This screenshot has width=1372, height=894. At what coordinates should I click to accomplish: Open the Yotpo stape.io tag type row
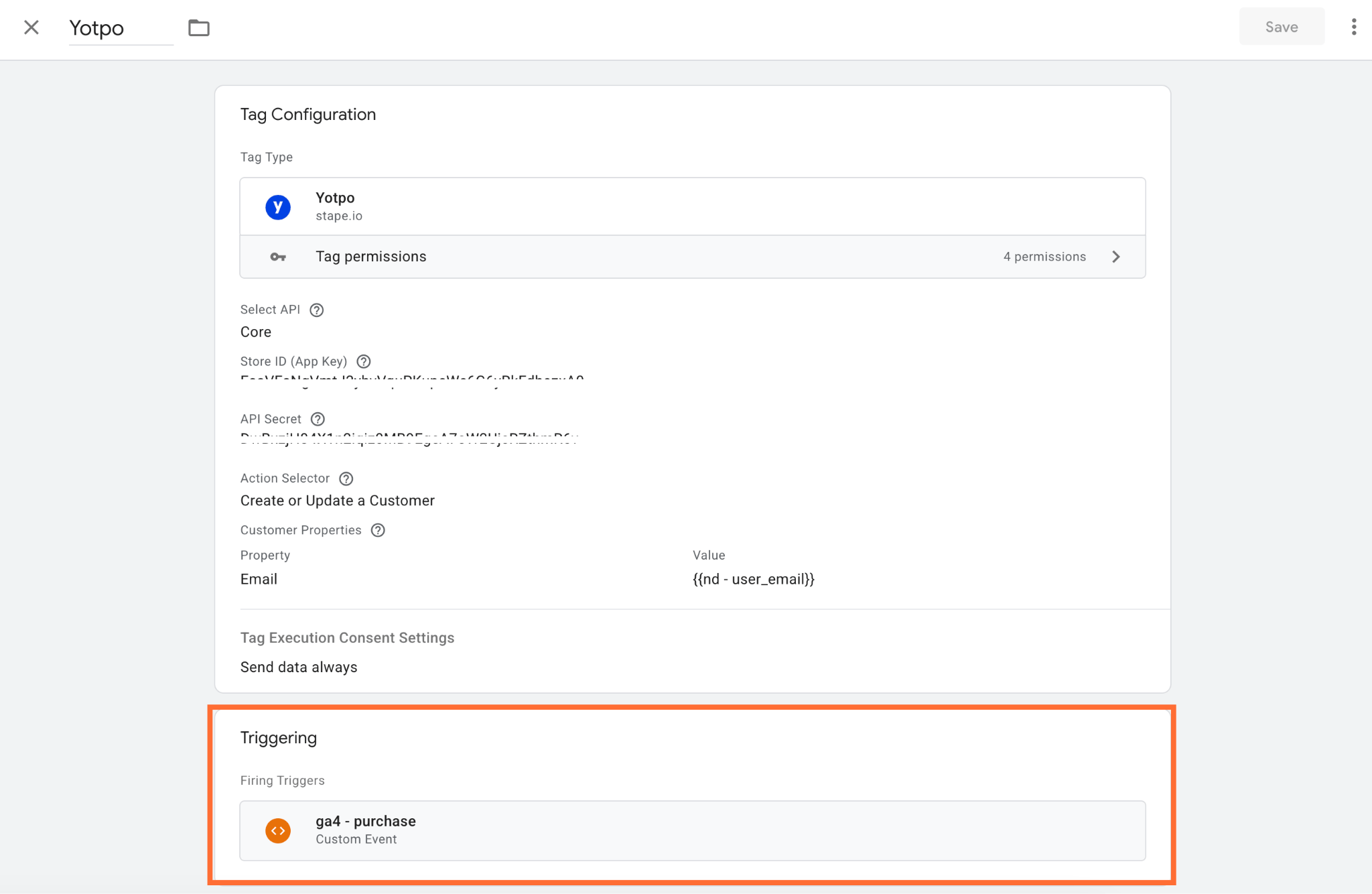(x=693, y=206)
